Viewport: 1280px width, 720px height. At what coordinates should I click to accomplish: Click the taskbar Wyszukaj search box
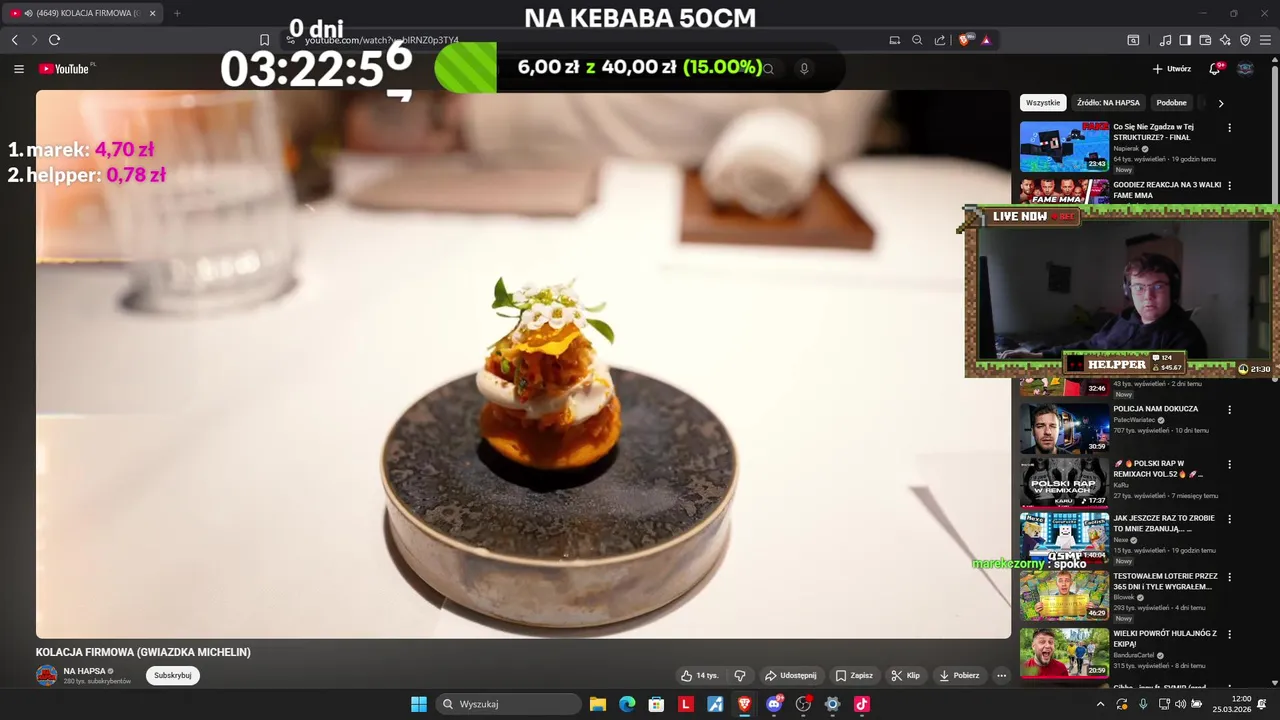509,704
